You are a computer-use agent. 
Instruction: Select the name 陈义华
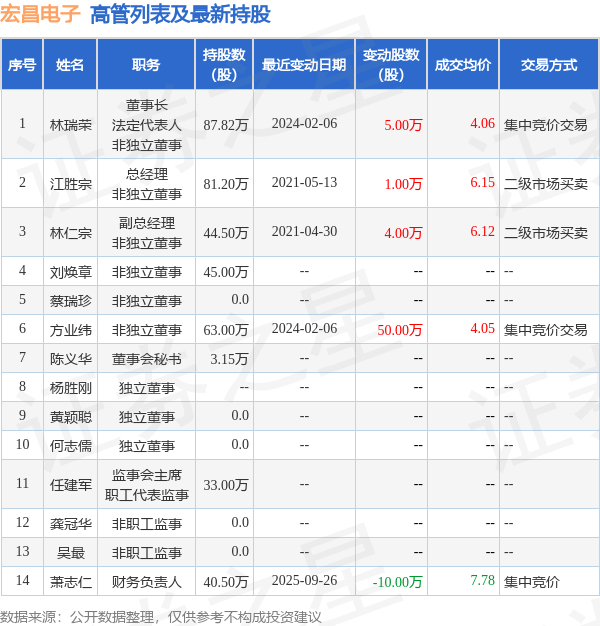[71, 359]
